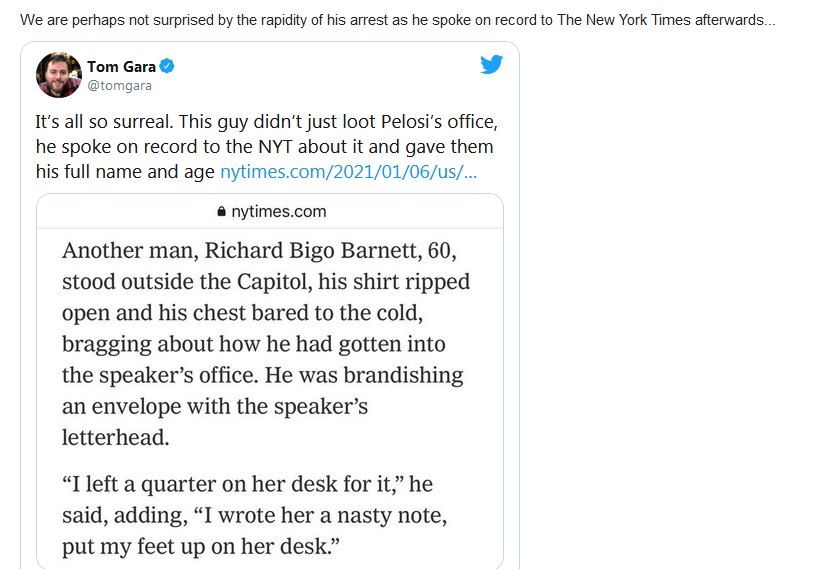Click the line "put my feet up on her desk."

(x=200, y=547)
